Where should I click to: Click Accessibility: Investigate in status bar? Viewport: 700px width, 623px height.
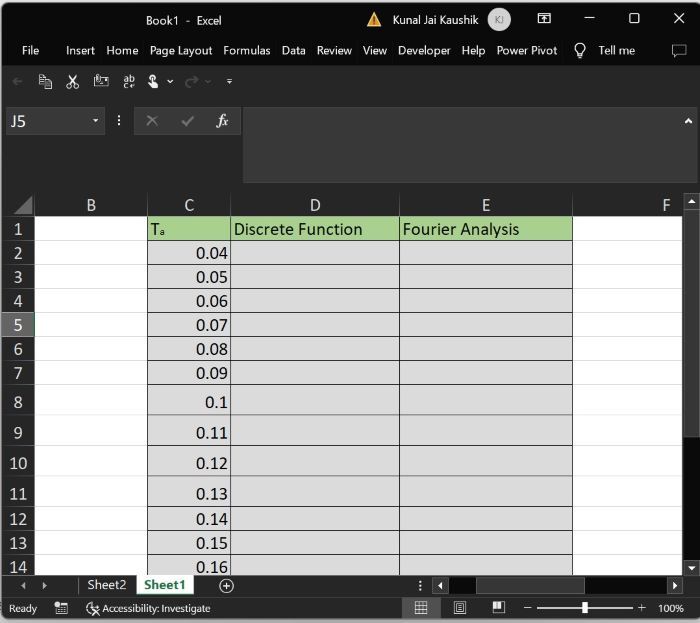tap(148, 608)
